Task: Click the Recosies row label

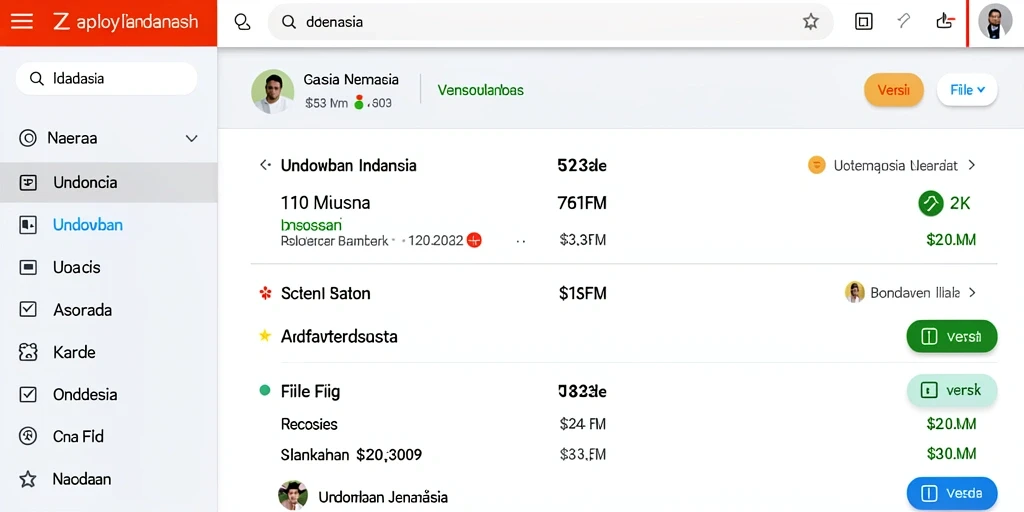Action: pyautogui.click(x=309, y=424)
